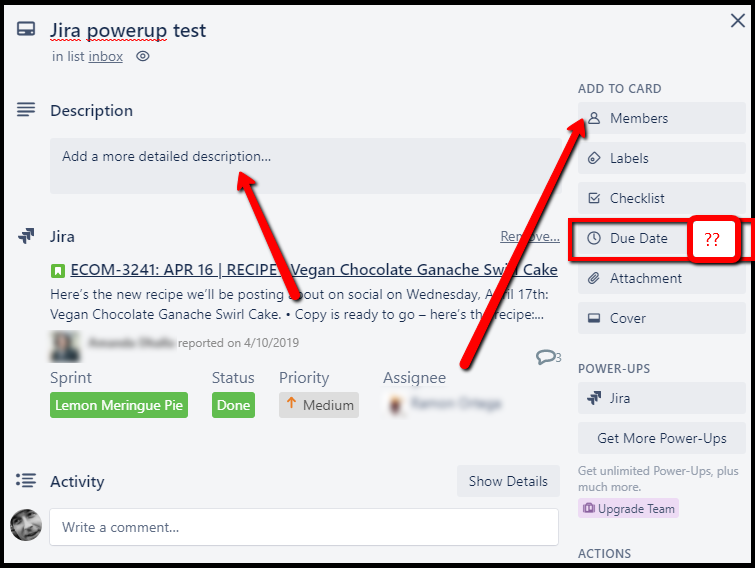Close the card dialog with the X
Image resolution: width=755 pixels, height=568 pixels.
pos(737,21)
